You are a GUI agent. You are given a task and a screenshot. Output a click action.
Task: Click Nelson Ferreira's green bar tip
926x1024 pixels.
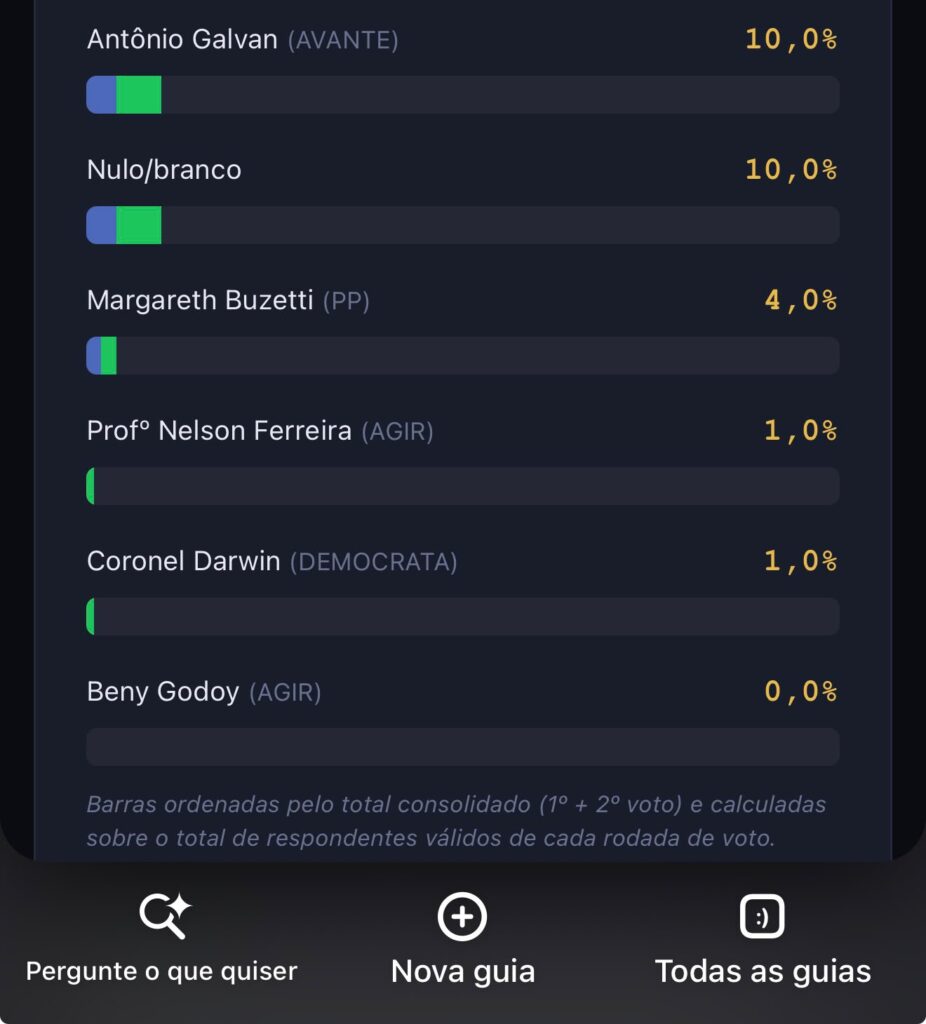90,486
